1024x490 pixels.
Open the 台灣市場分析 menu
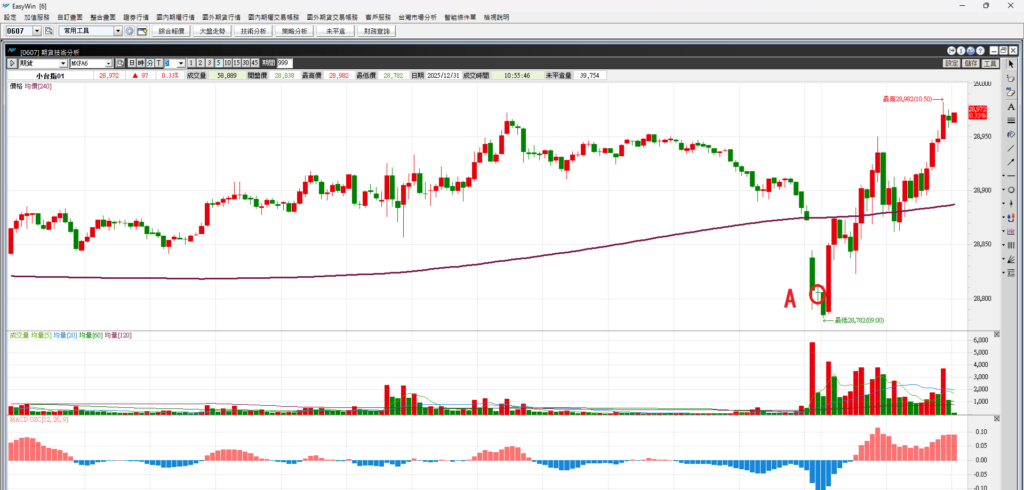(415, 17)
